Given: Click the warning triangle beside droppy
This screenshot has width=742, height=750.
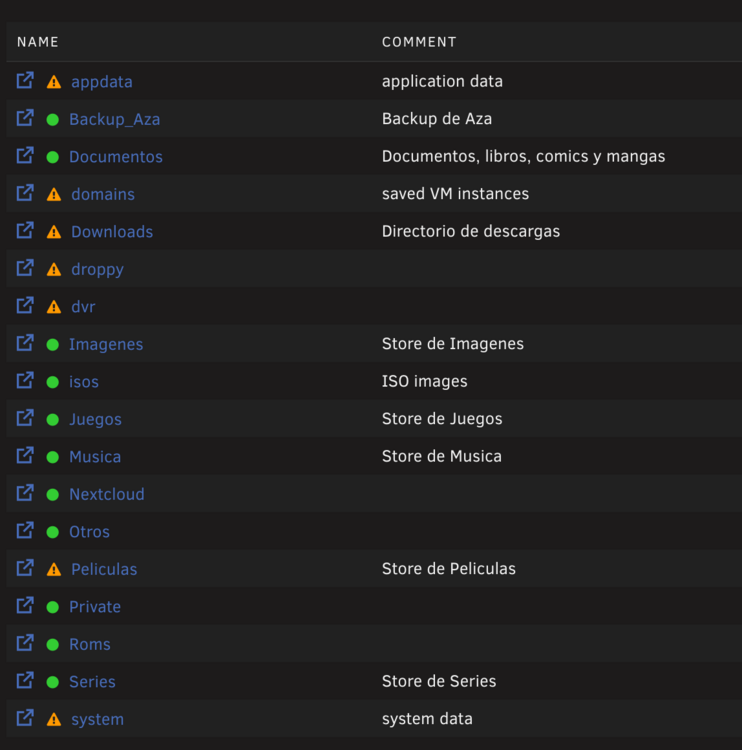Looking at the screenshot, I should 54,269.
